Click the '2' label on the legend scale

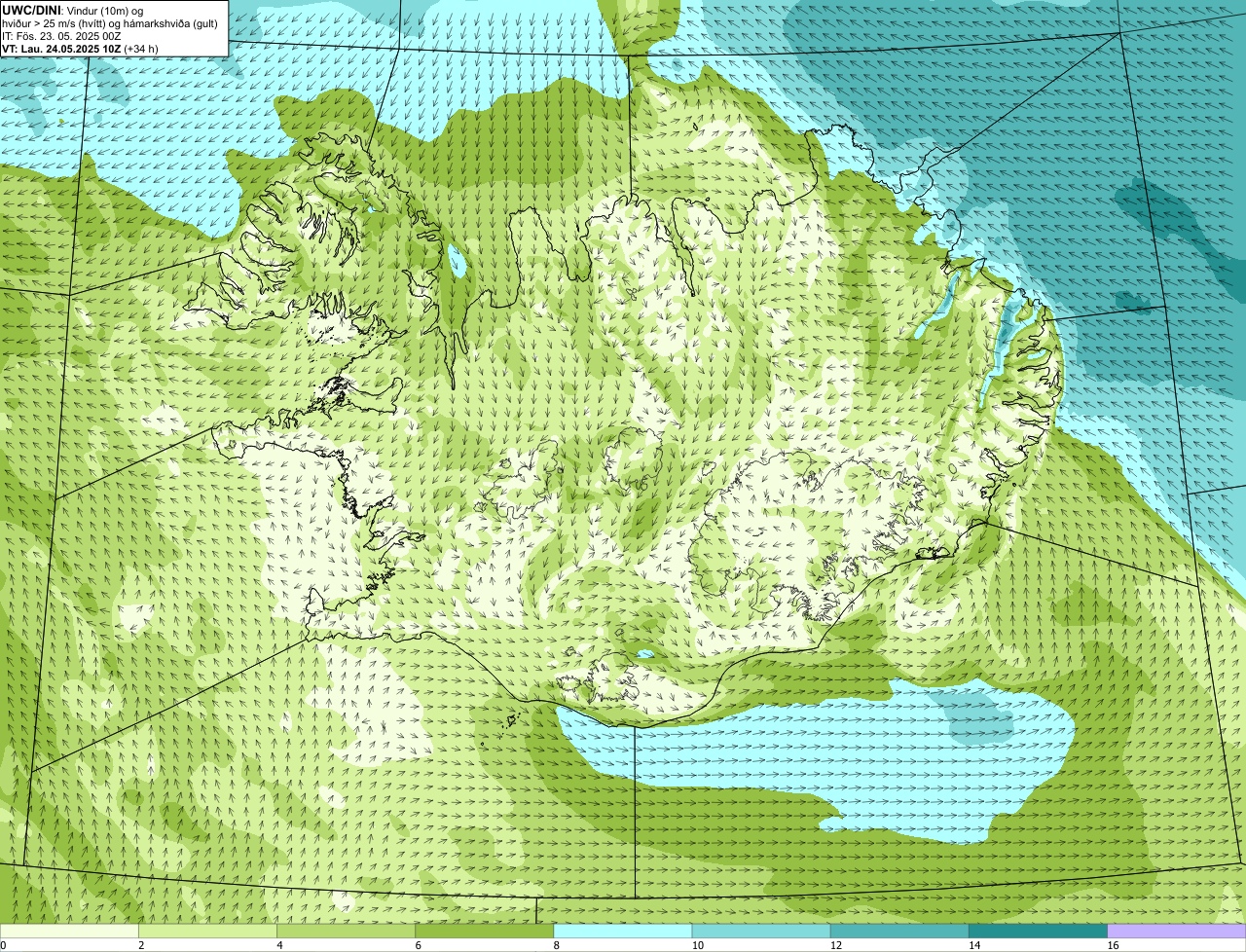[x=141, y=945]
